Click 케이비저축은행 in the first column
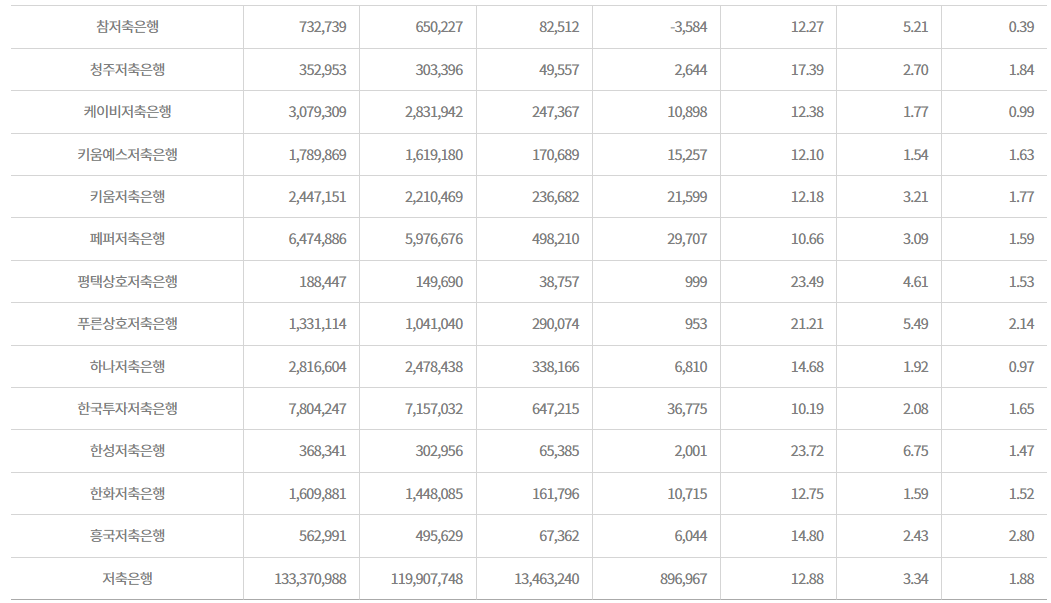The height and width of the screenshot is (603, 1051). pyautogui.click(x=127, y=112)
